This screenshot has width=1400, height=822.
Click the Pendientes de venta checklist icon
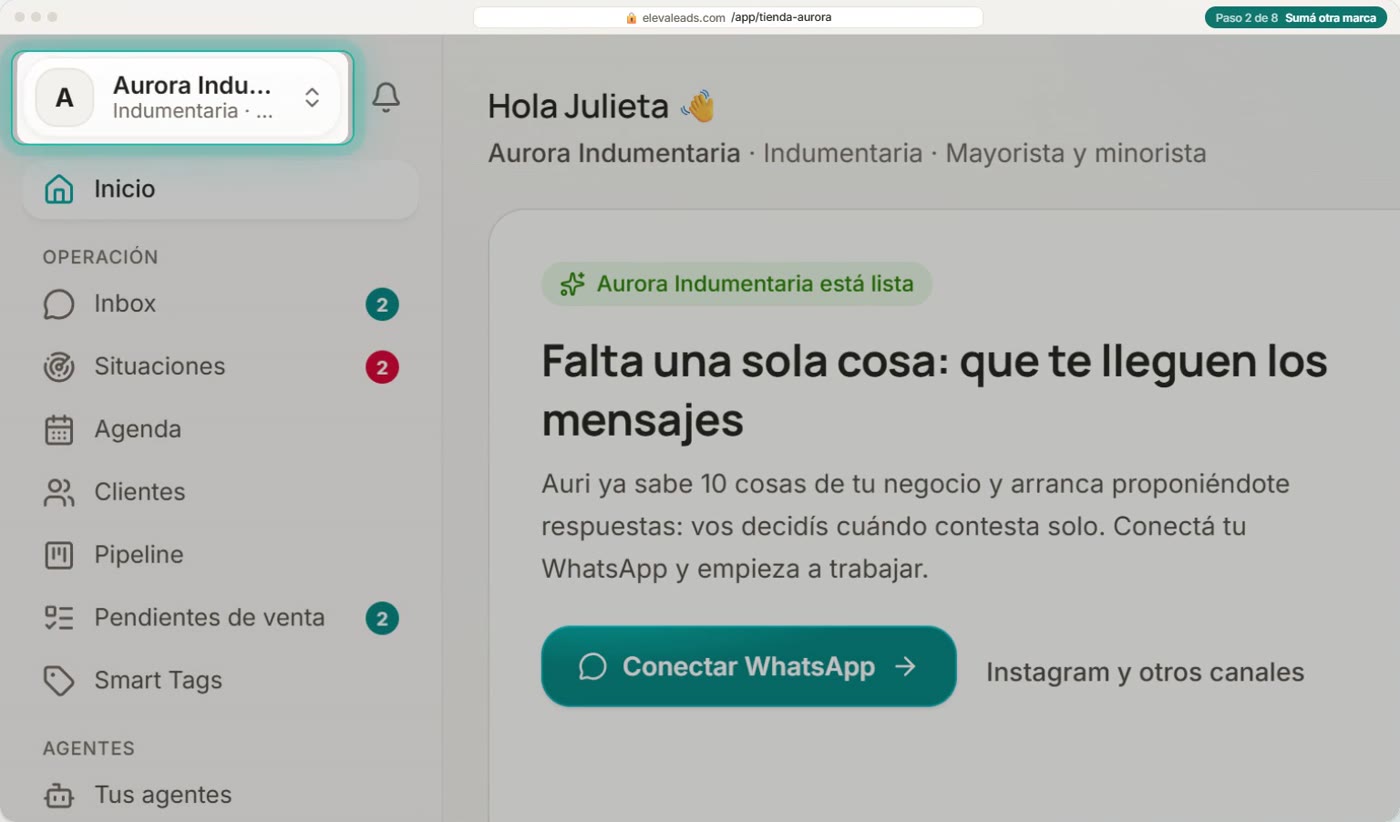tap(59, 618)
